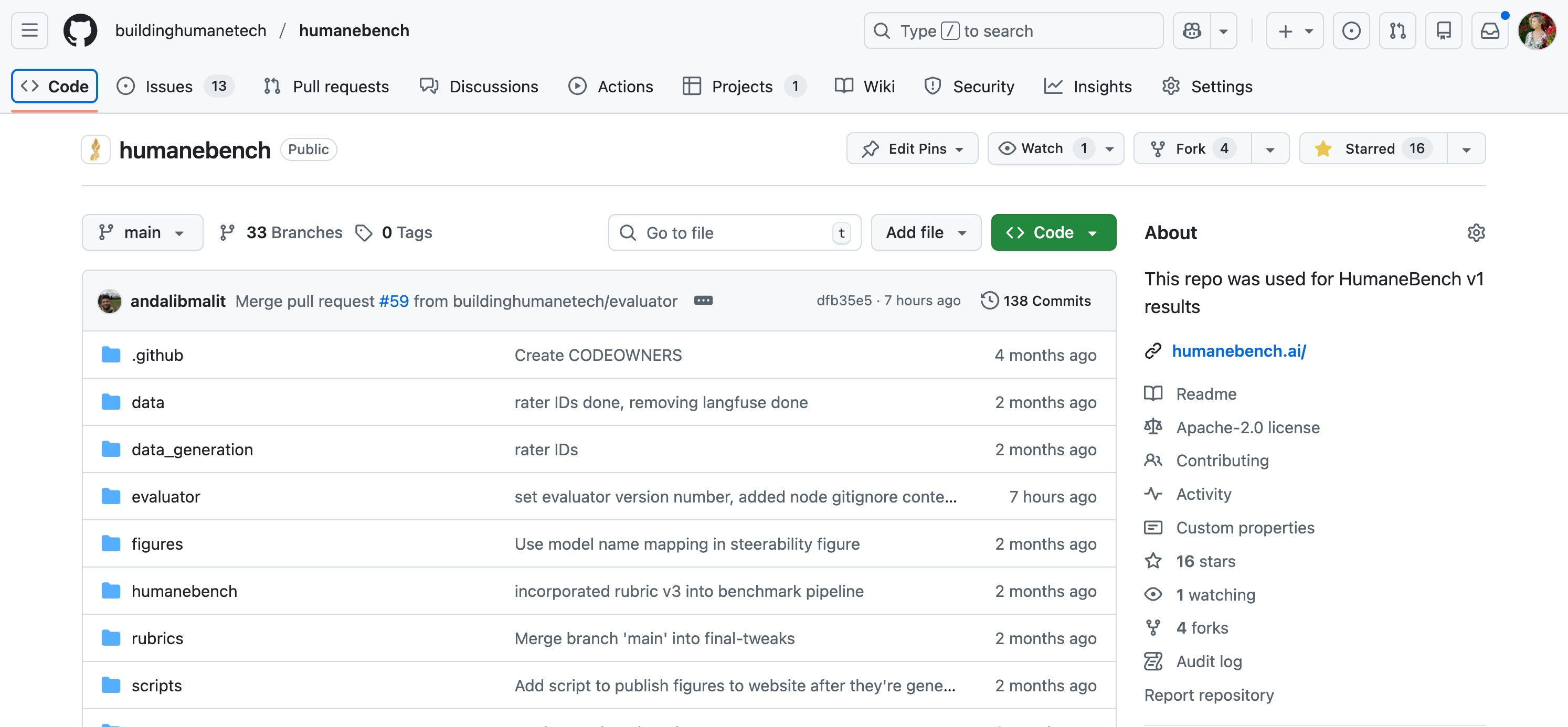Open the humanebench.ai website link

pos(1238,351)
